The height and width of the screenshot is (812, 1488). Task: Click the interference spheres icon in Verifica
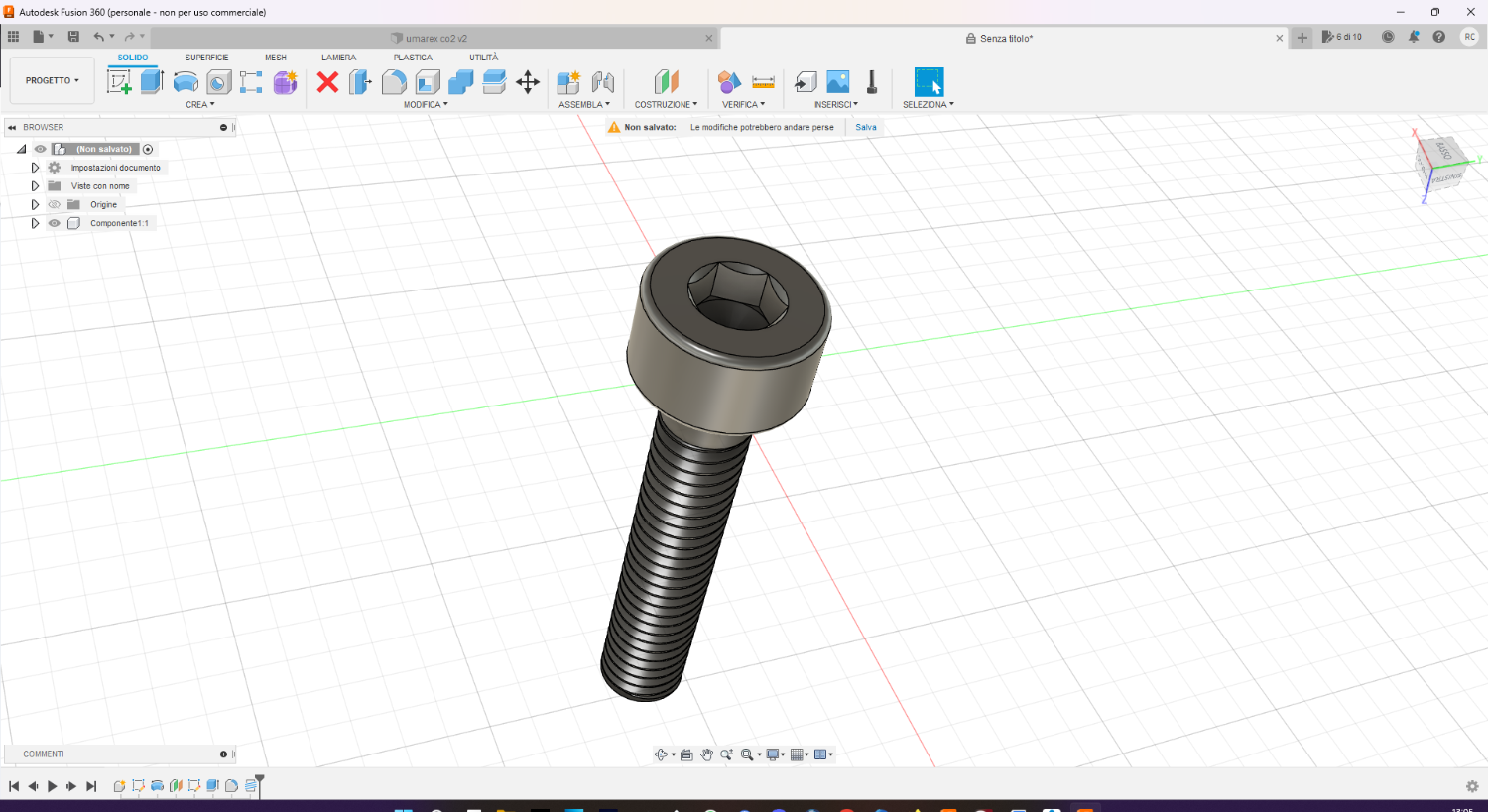pyautogui.click(x=730, y=82)
